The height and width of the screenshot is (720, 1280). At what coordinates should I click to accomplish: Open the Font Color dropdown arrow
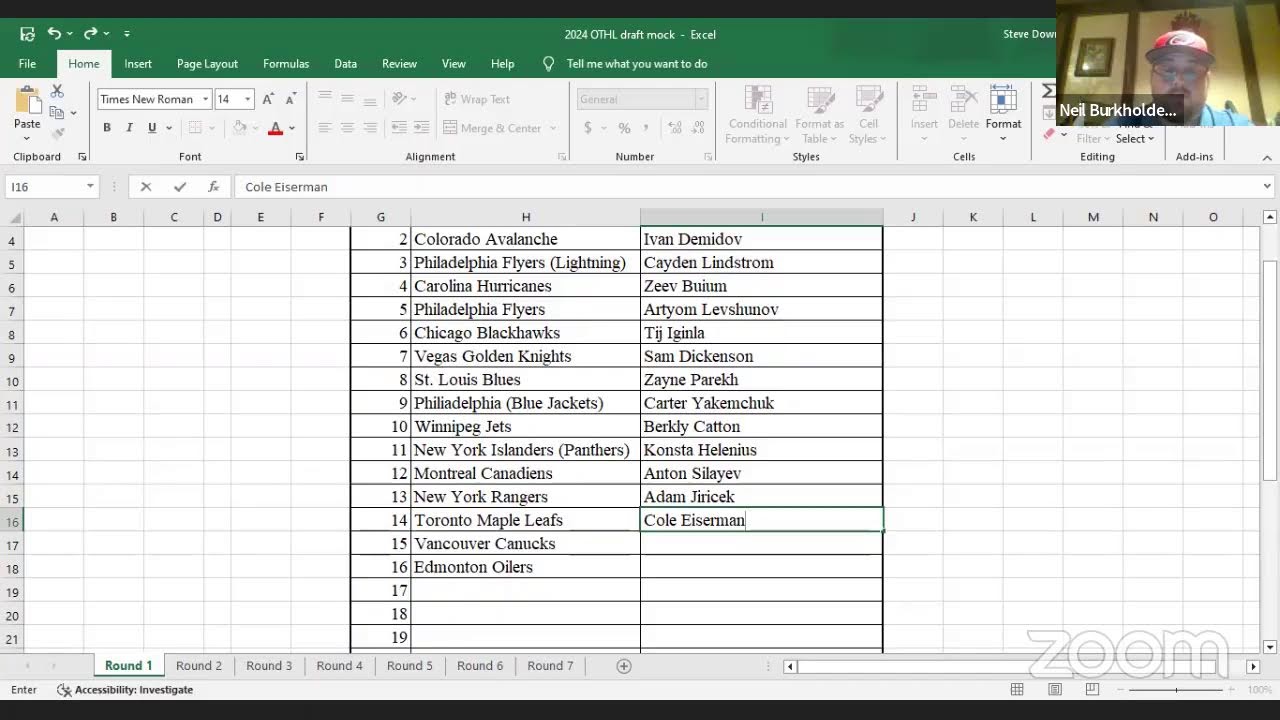coord(291,128)
